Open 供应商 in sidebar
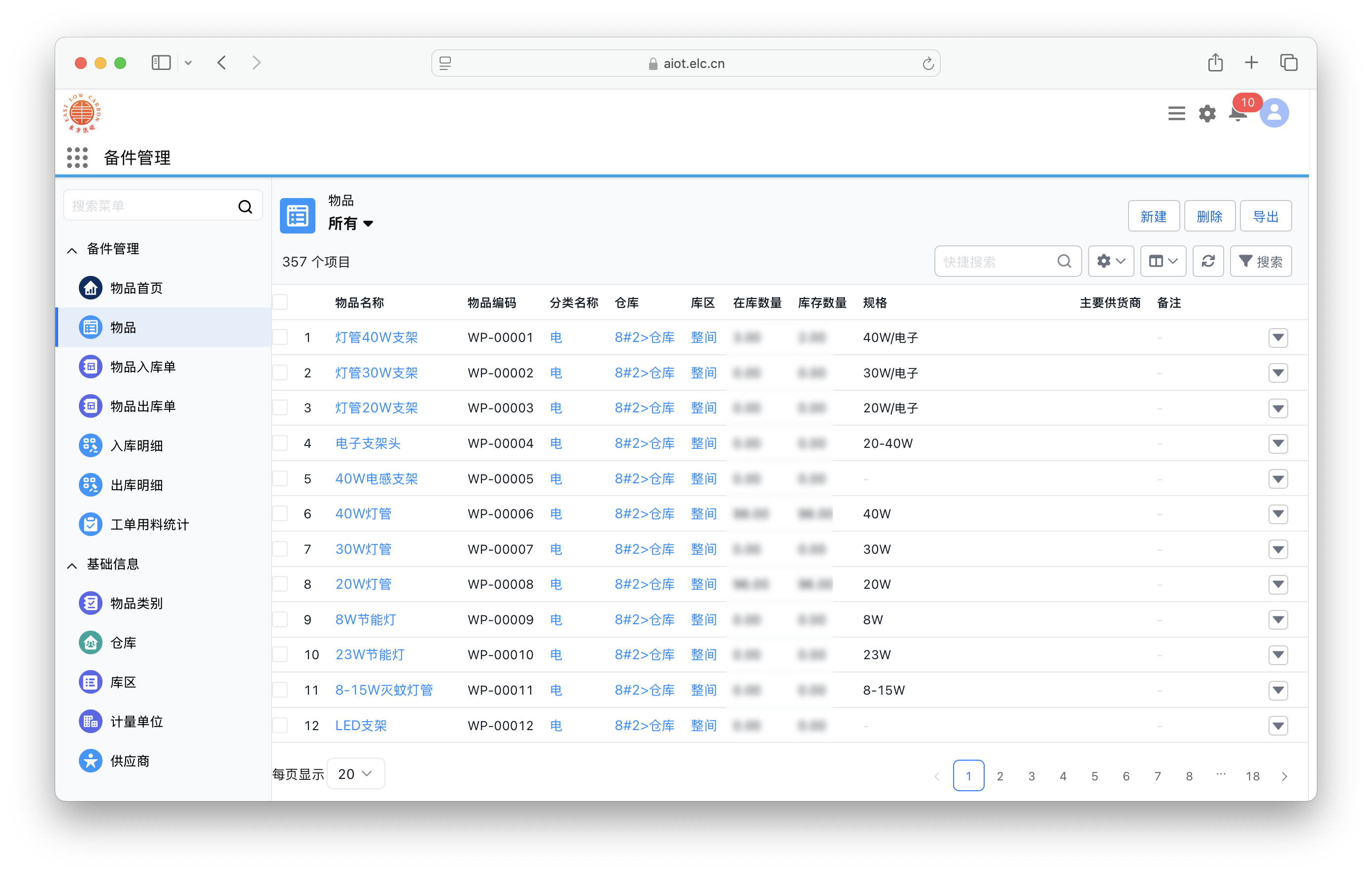The image size is (1372, 874). 164,761
